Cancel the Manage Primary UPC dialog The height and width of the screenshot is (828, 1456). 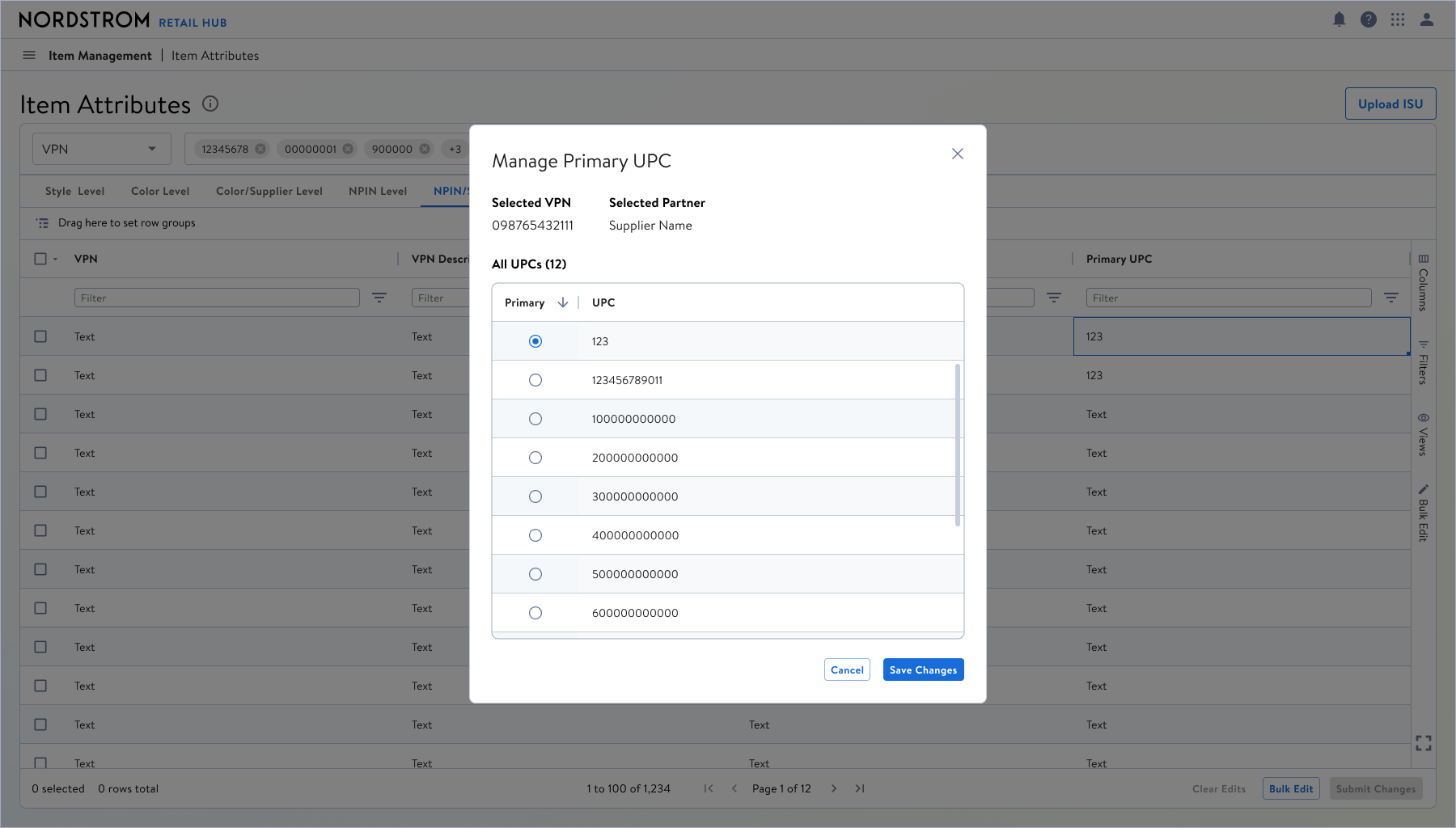tap(847, 670)
